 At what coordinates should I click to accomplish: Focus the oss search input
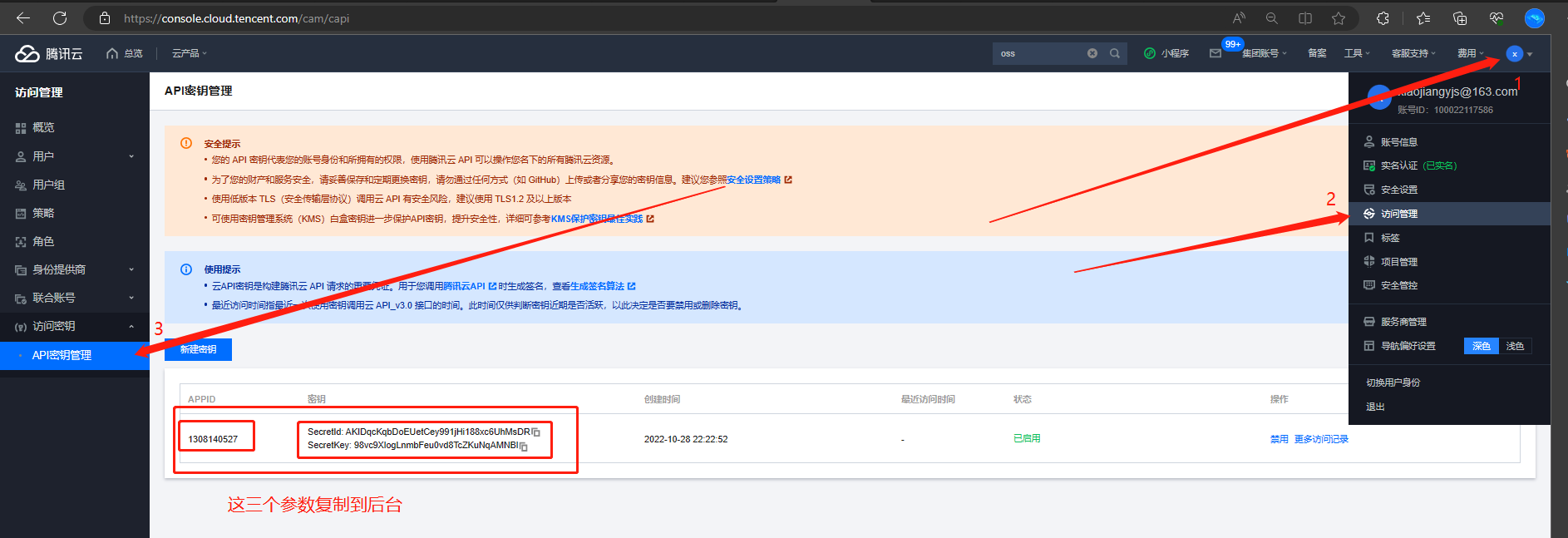pyautogui.click(x=1039, y=53)
